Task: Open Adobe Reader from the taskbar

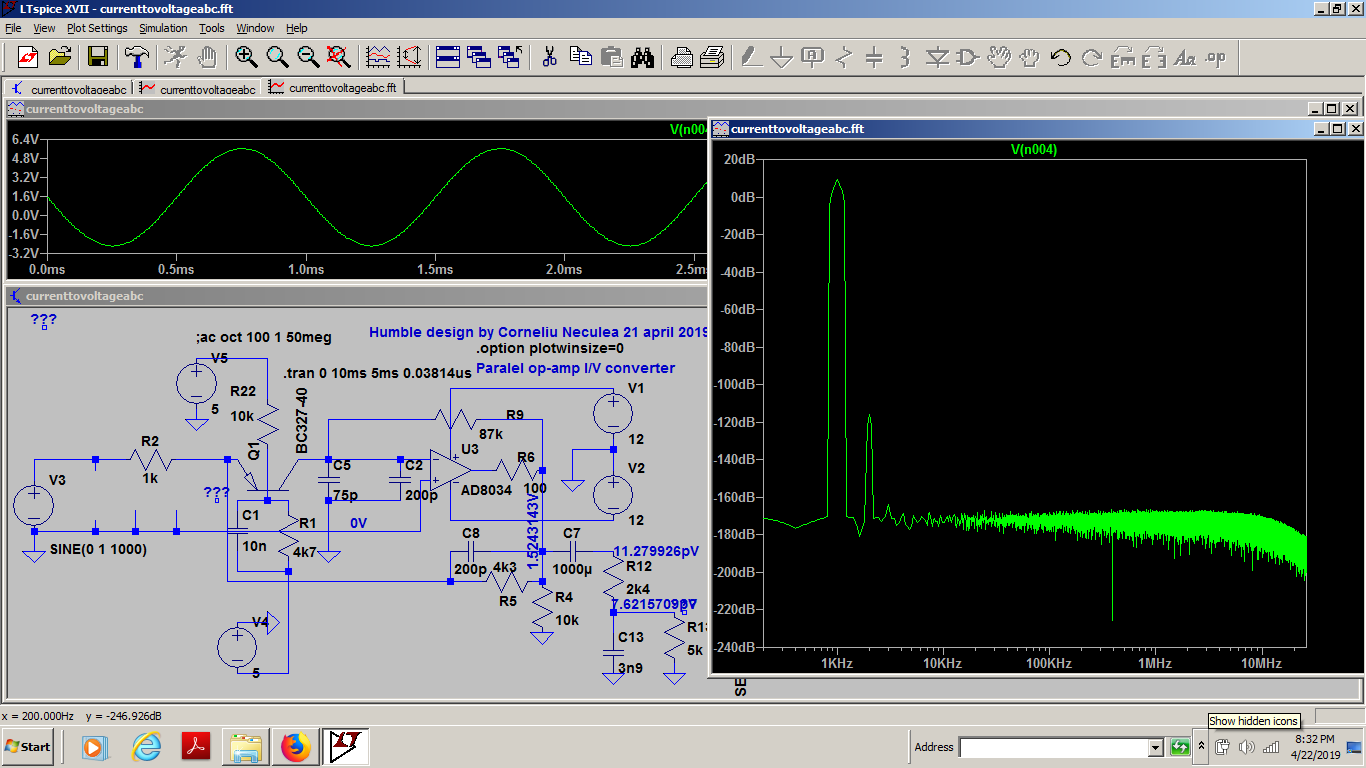Action: (x=195, y=746)
